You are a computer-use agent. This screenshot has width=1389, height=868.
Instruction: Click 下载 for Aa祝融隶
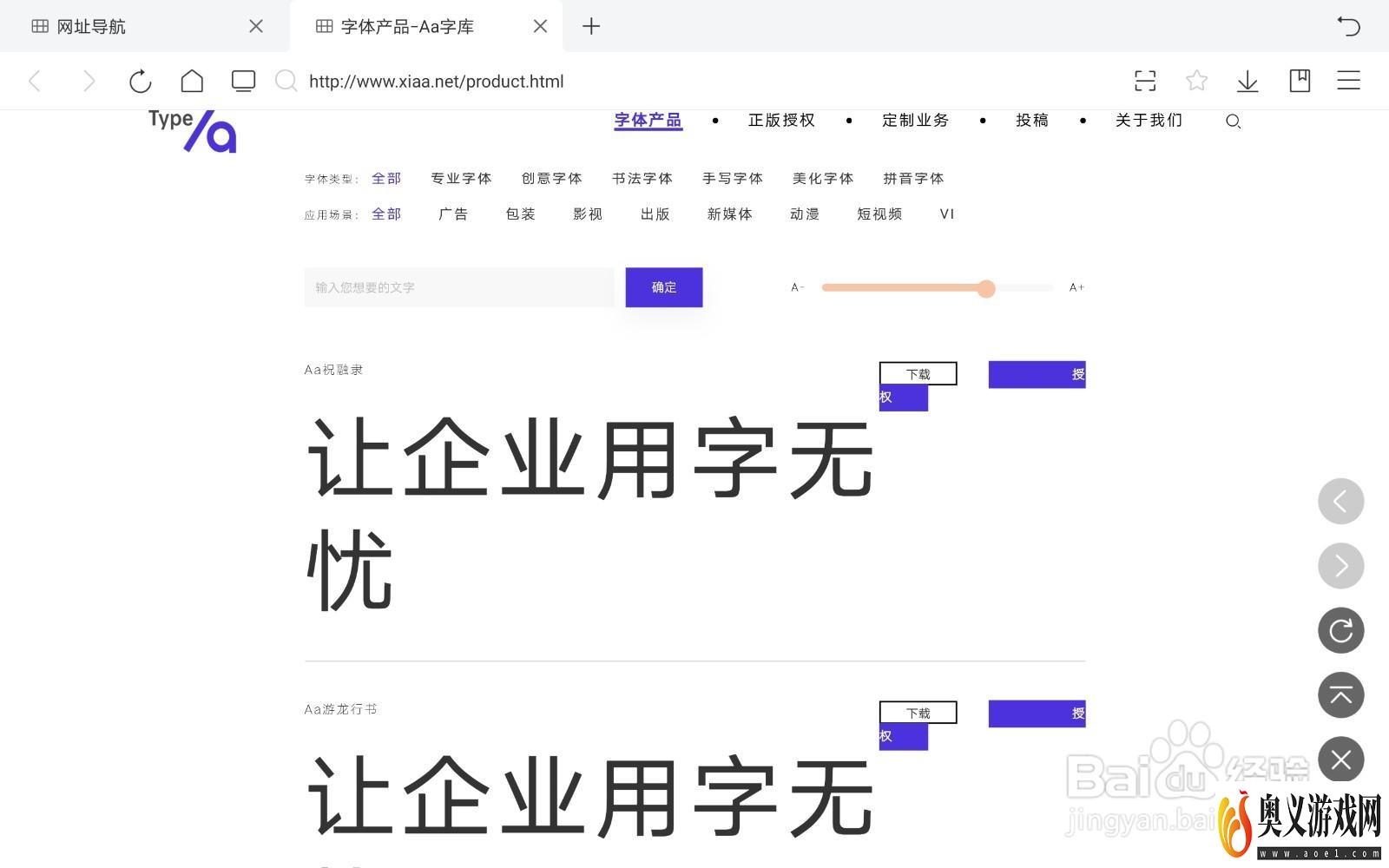pyautogui.click(x=918, y=374)
